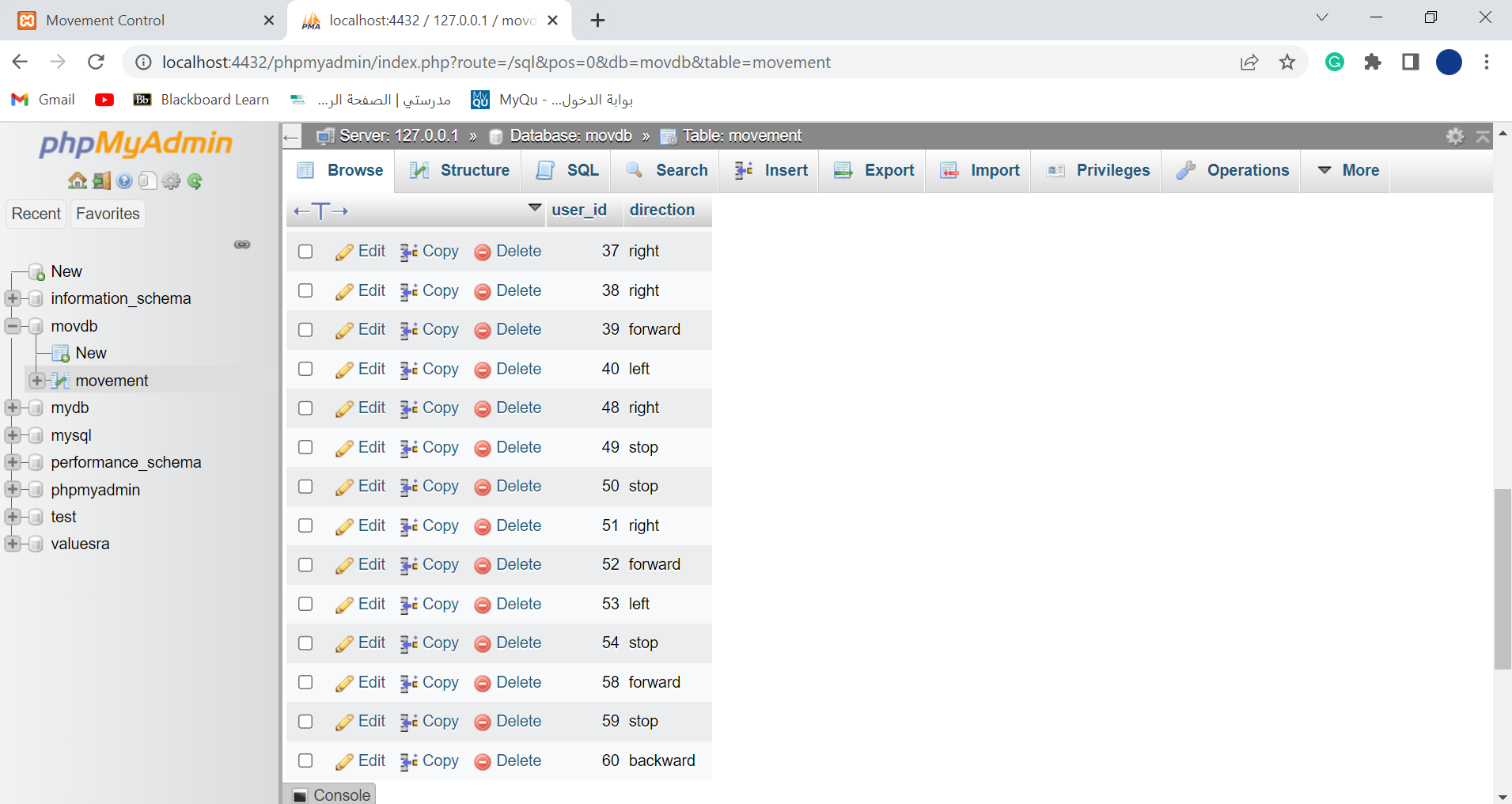The height and width of the screenshot is (804, 1512).
Task: Check the checkbox for row 48
Action: [305, 408]
